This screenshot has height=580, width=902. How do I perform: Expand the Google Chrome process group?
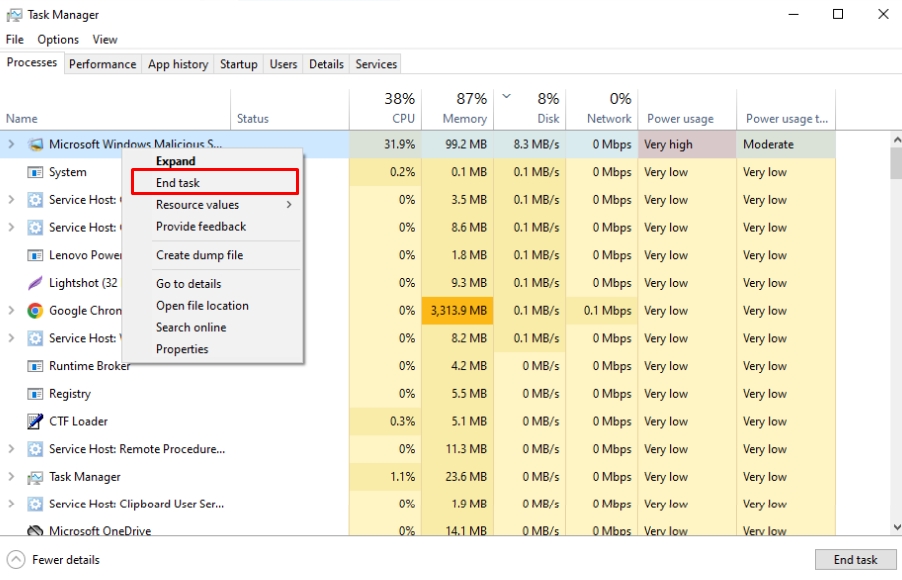pos(11,311)
